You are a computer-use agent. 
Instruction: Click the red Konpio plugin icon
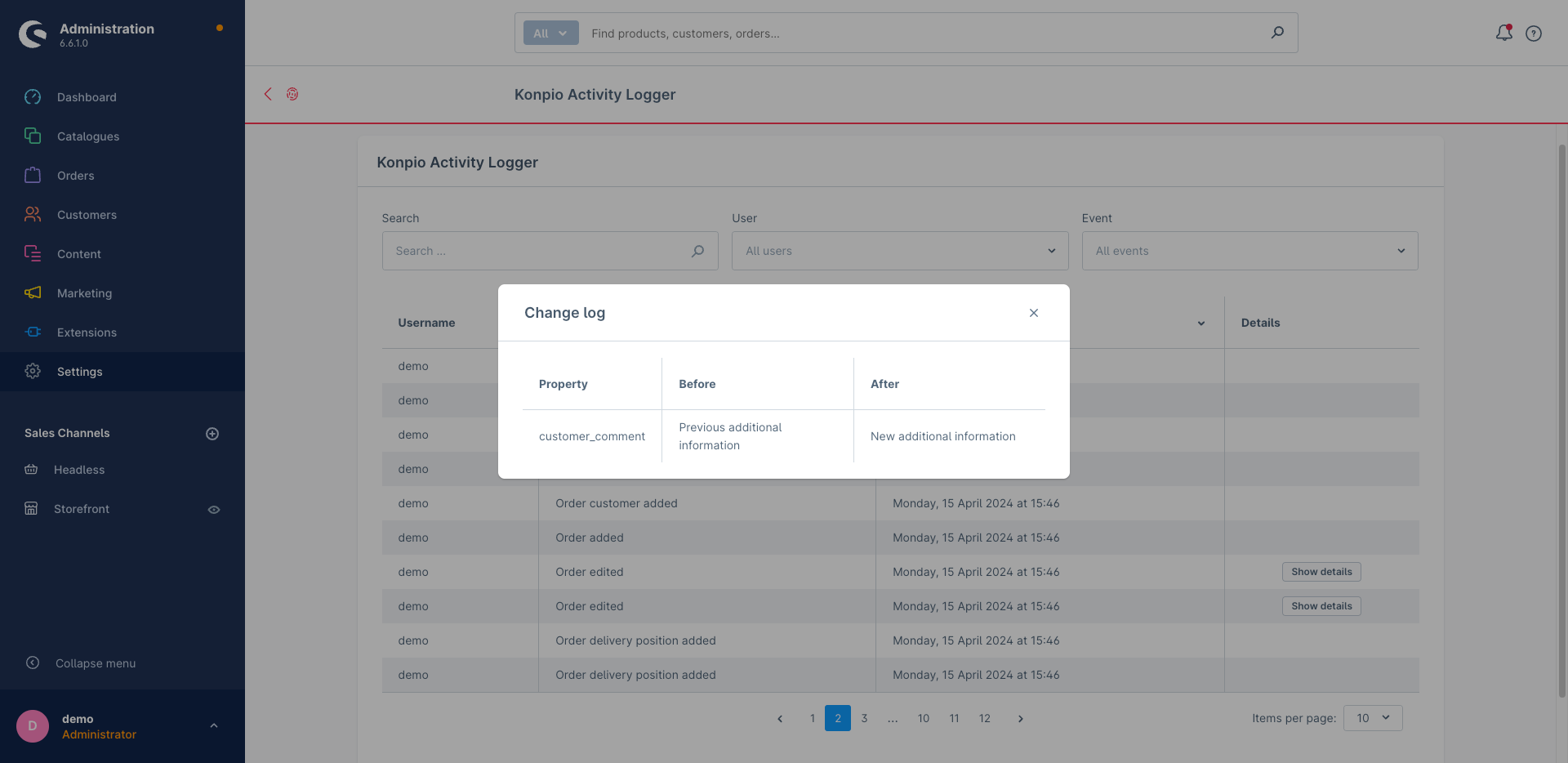(292, 94)
